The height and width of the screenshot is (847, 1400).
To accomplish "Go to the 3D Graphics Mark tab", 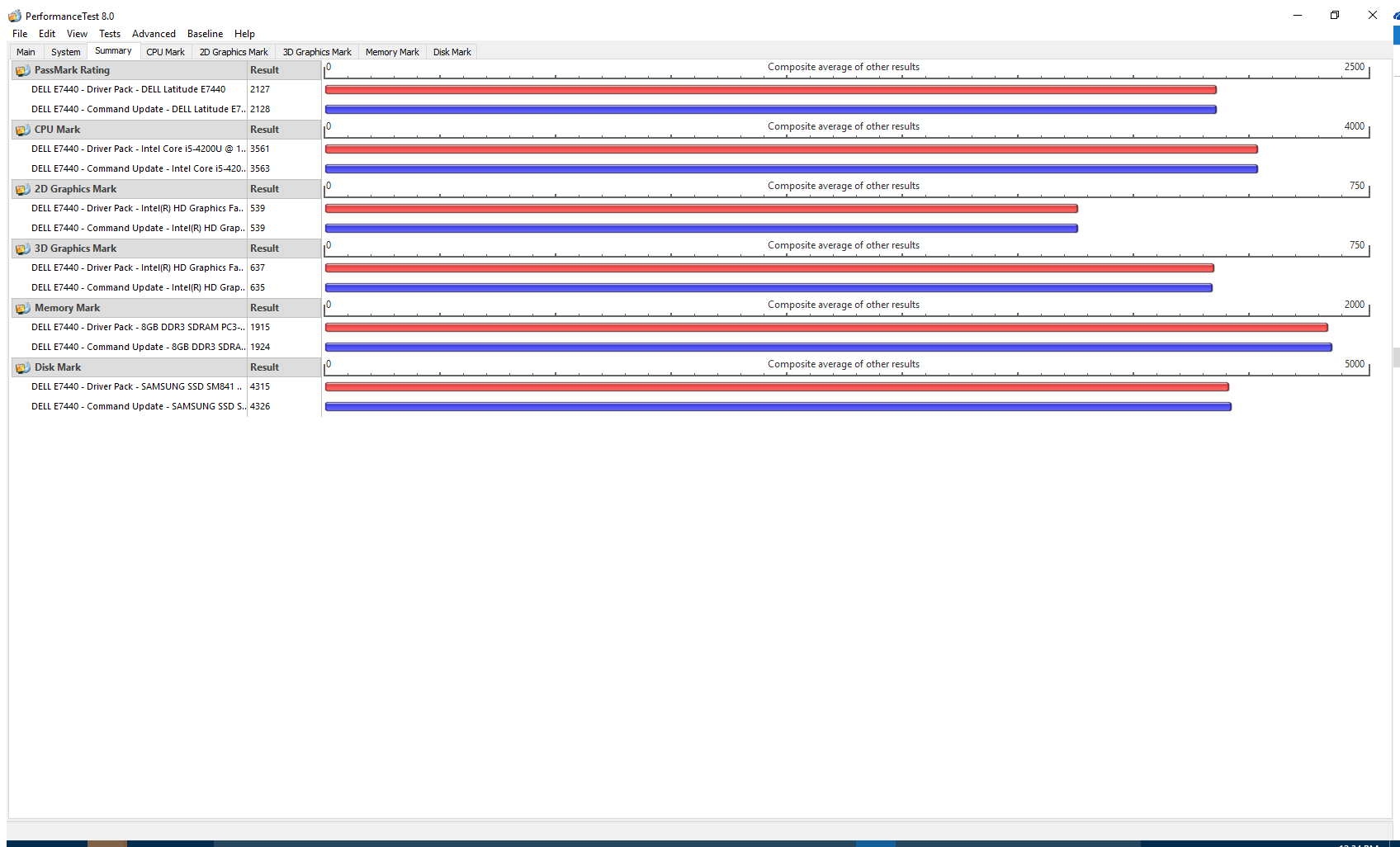I will point(317,52).
